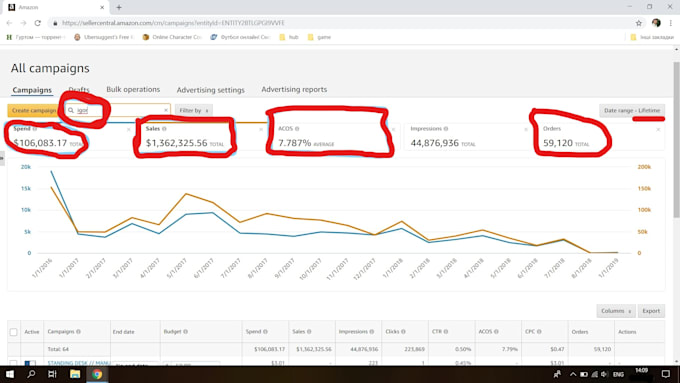The image size is (680, 383).
Task: Reload the page with refresh icon
Action: coord(38,23)
